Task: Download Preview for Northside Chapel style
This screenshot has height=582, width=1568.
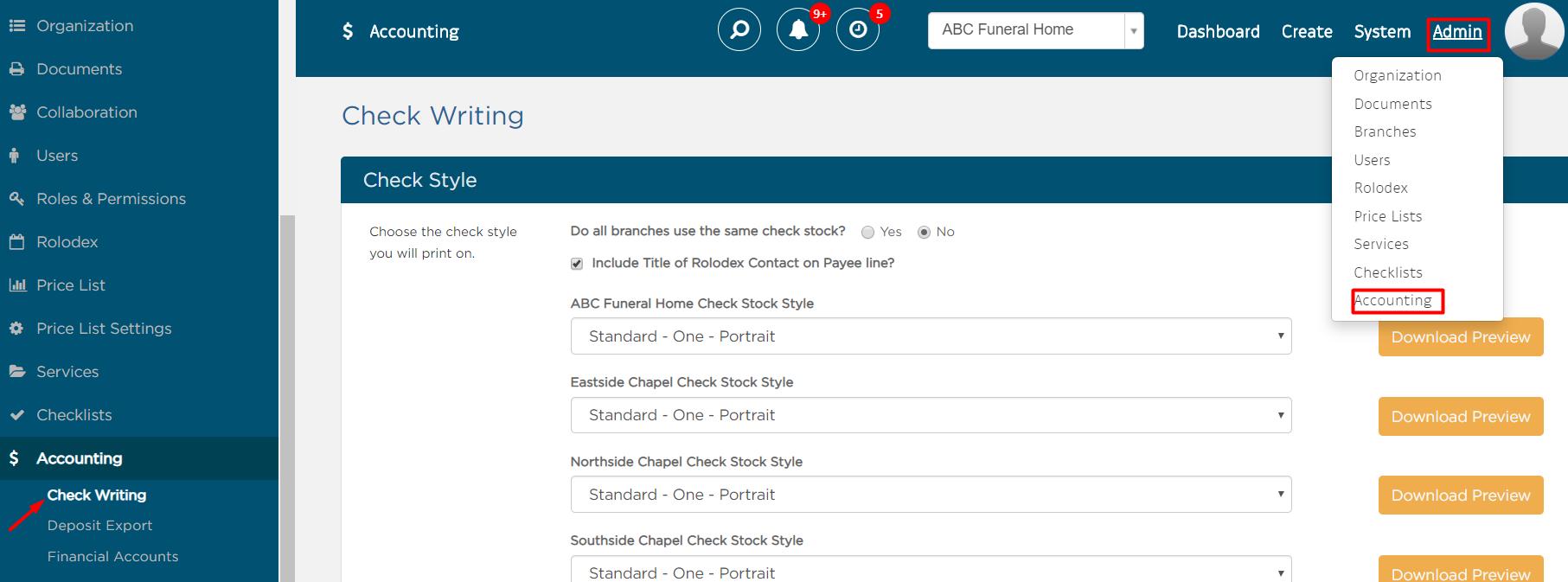Action: pyautogui.click(x=1461, y=496)
